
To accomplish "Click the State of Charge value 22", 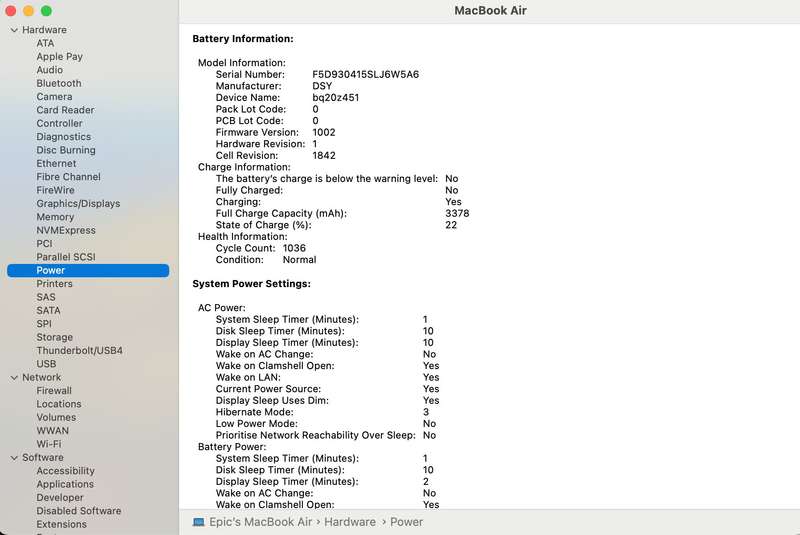I will click(451, 225).
